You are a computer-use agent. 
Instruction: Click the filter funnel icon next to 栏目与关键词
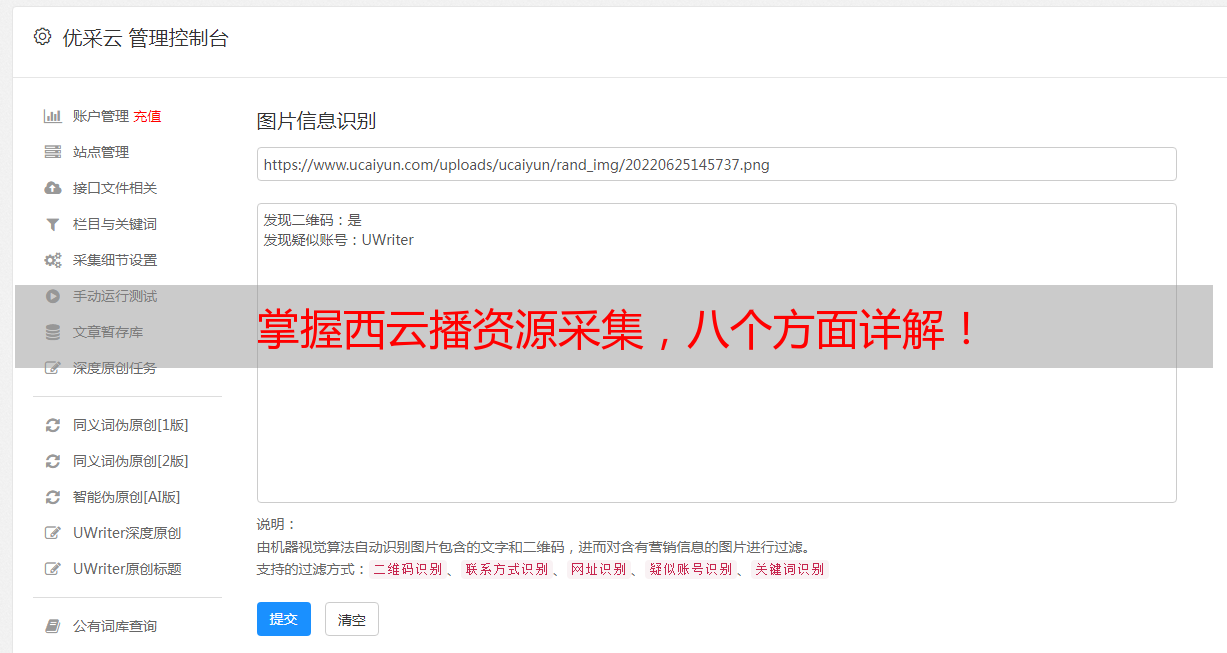point(53,224)
